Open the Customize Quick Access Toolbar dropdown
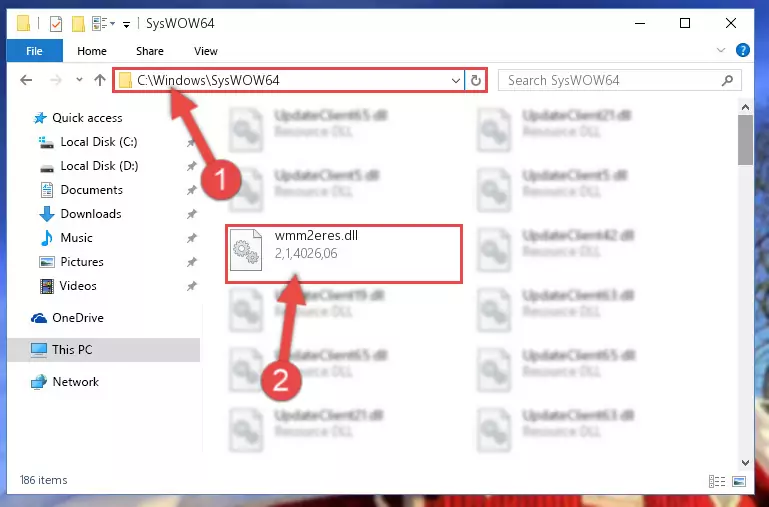The height and width of the screenshot is (507, 769). tap(127, 24)
